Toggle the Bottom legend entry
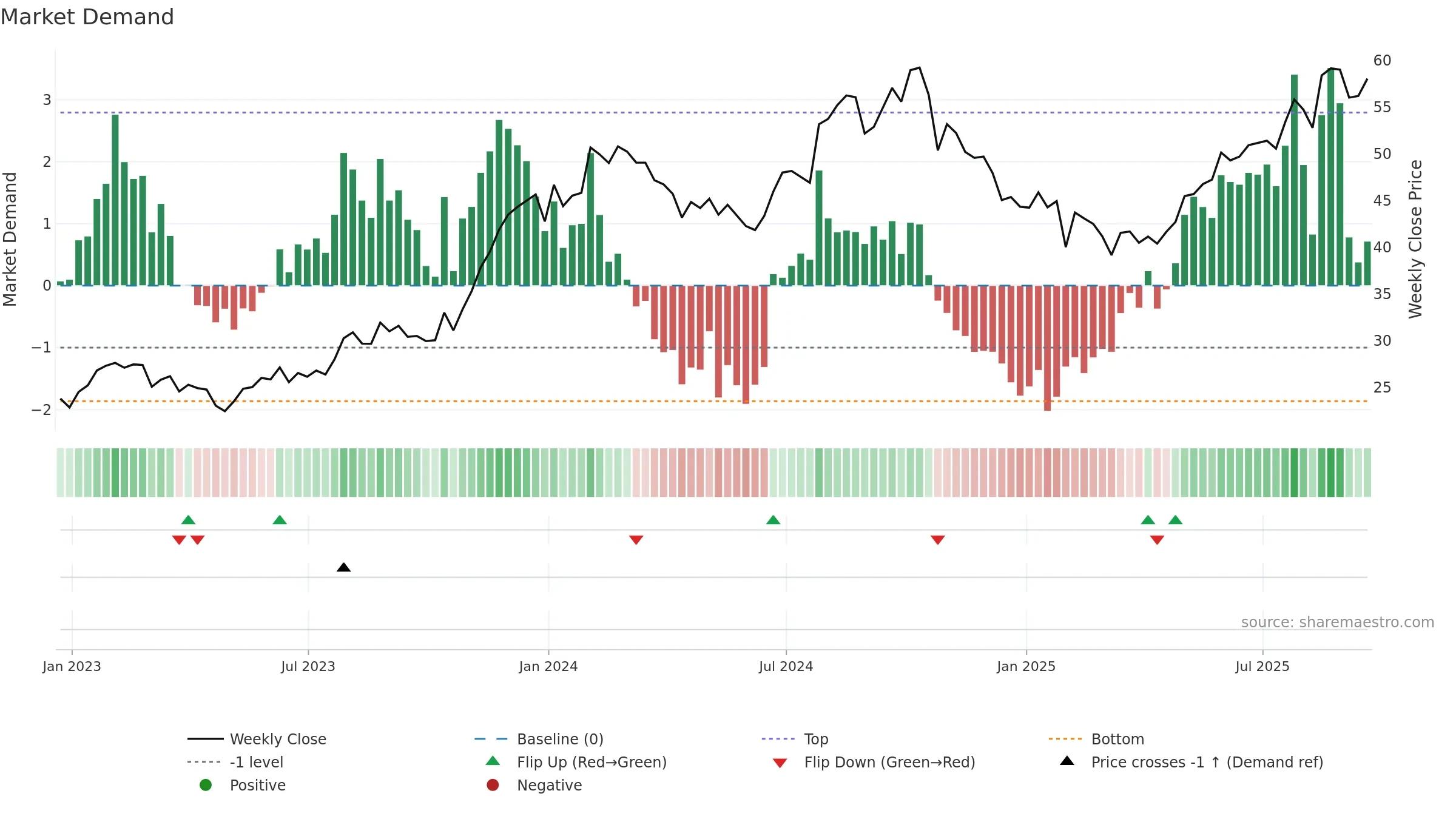Screen dimensions: 1456x819 [1096, 739]
